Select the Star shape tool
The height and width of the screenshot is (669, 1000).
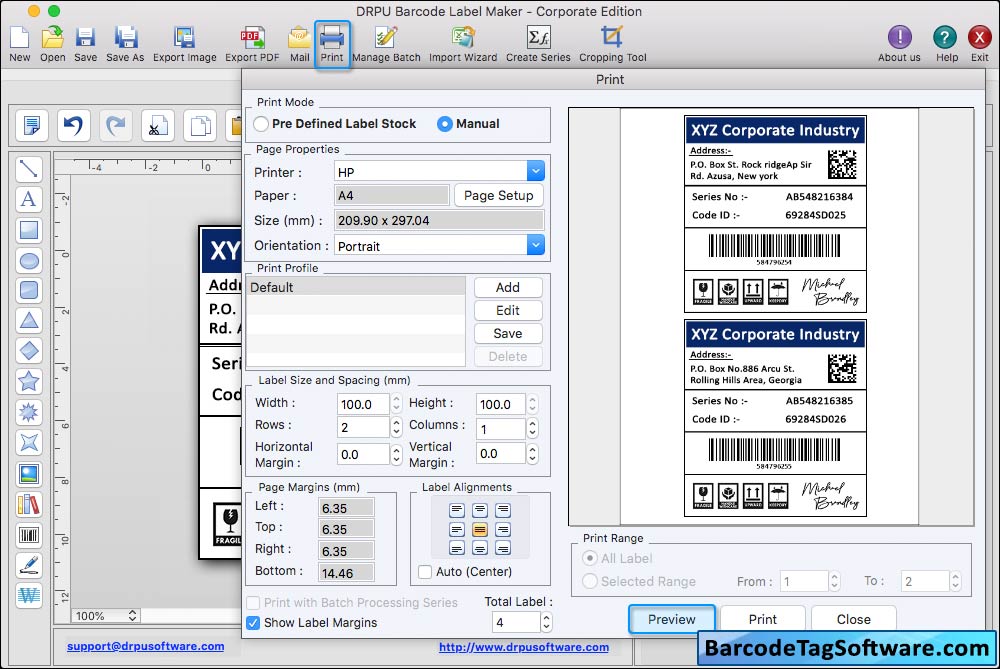click(x=29, y=381)
